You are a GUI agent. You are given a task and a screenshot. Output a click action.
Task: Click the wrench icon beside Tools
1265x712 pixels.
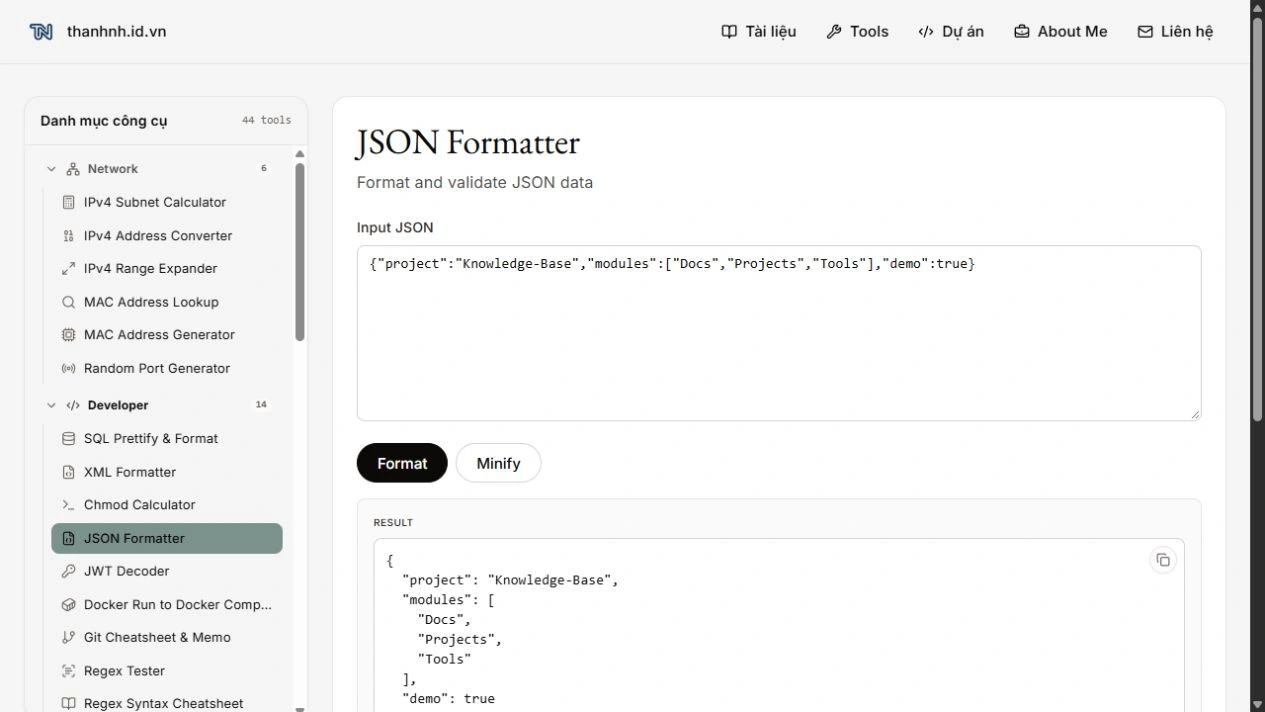click(834, 32)
